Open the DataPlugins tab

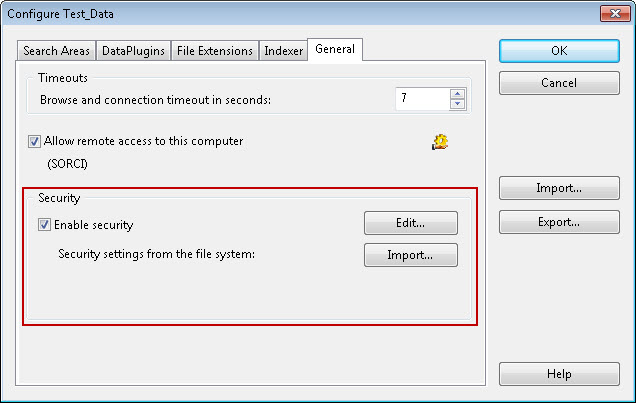[x=133, y=51]
